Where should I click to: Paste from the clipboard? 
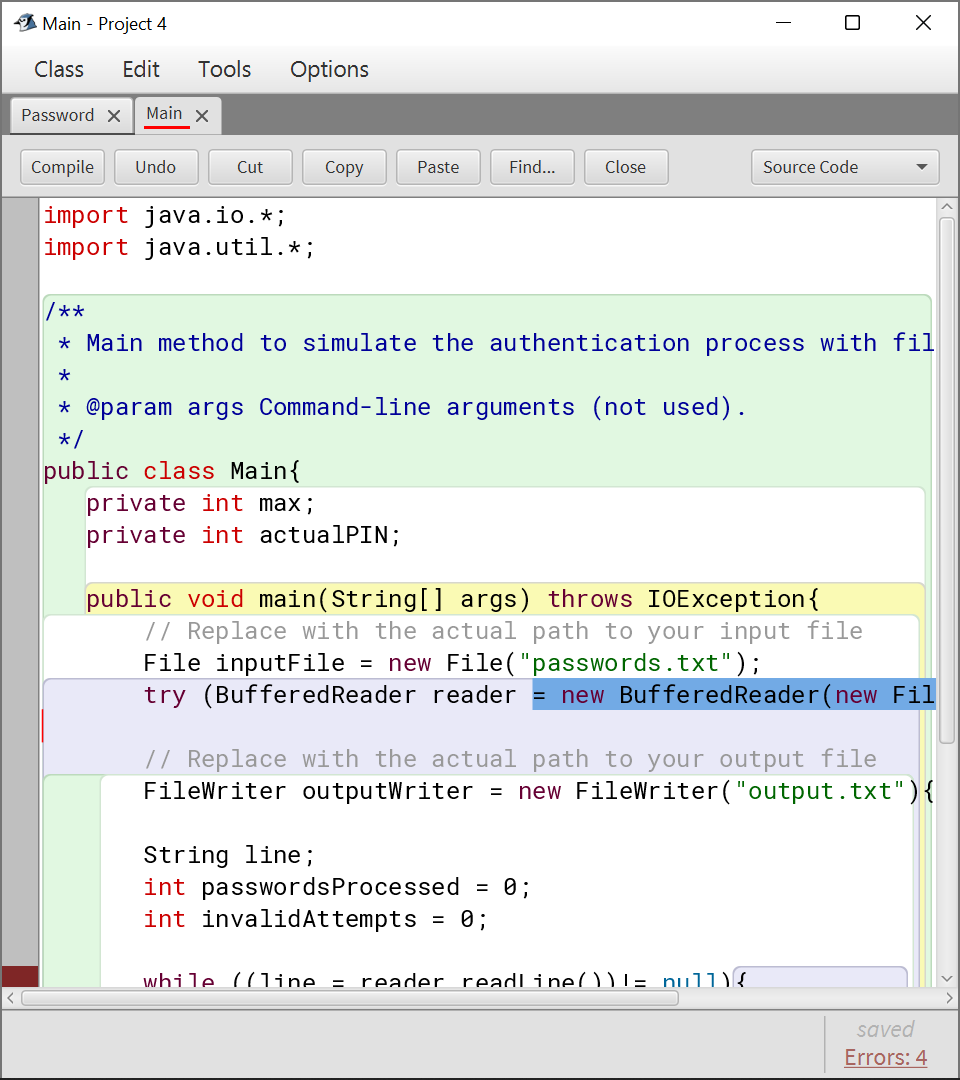click(x=438, y=167)
